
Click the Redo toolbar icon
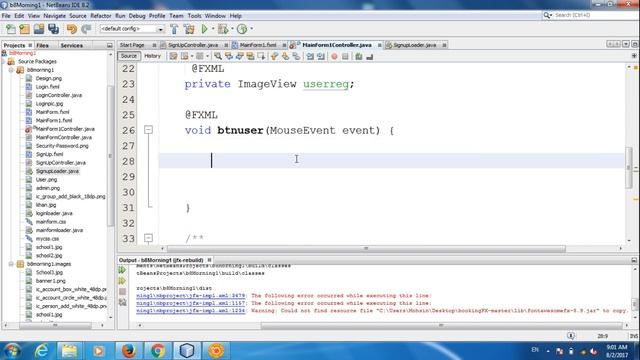(86, 29)
